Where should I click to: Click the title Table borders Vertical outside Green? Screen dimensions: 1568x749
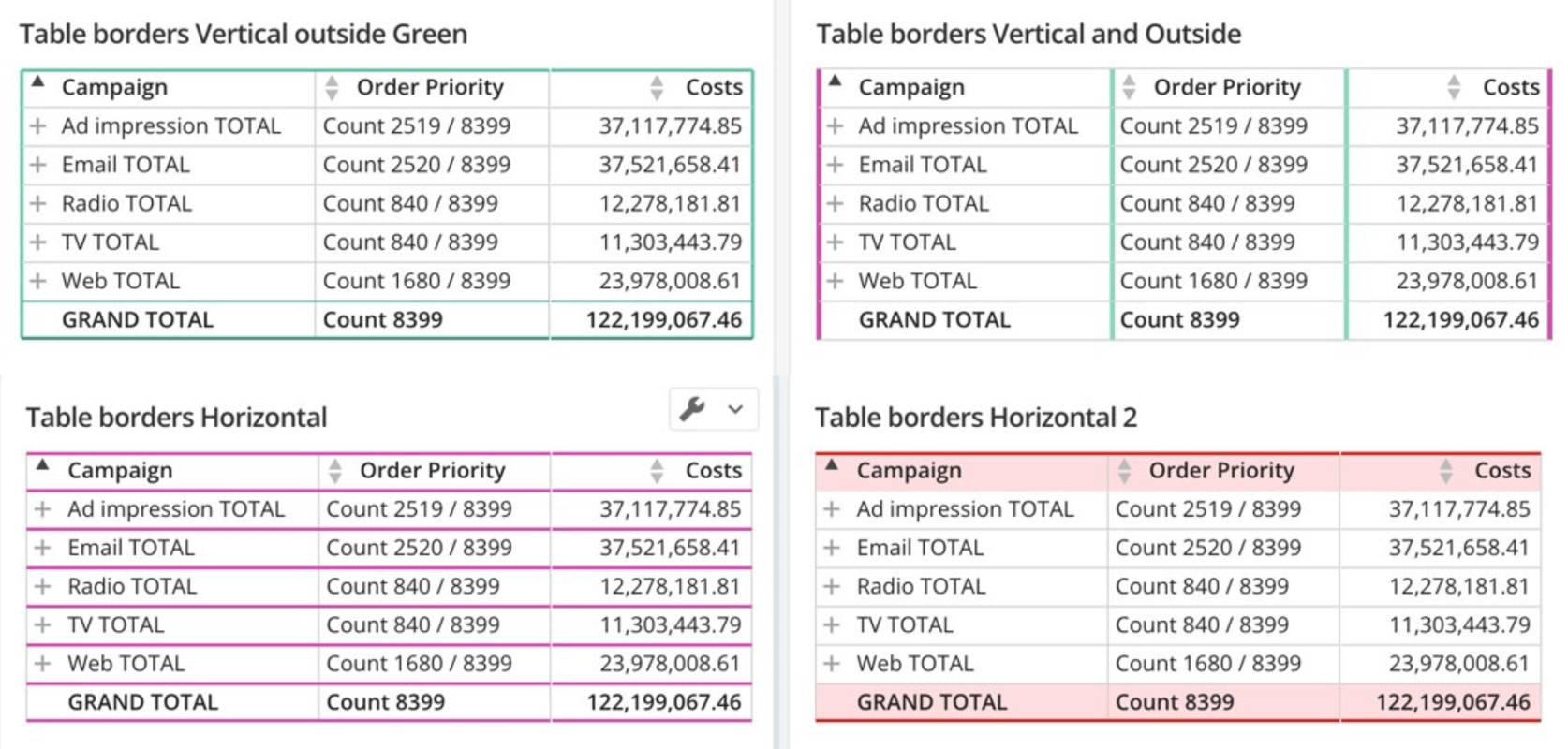coord(244,35)
